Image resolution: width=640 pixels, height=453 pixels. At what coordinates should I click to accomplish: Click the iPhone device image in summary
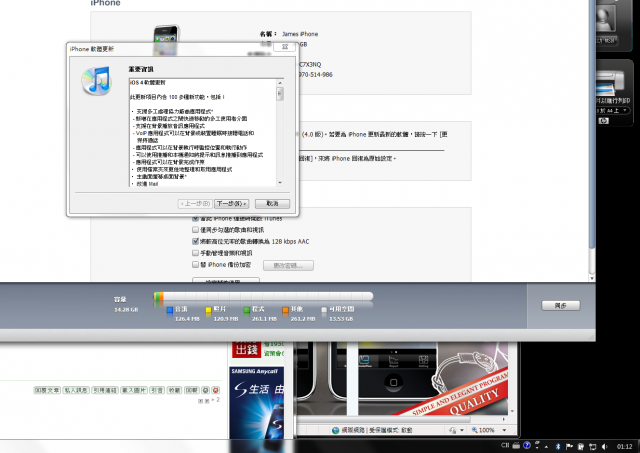(x=166, y=40)
